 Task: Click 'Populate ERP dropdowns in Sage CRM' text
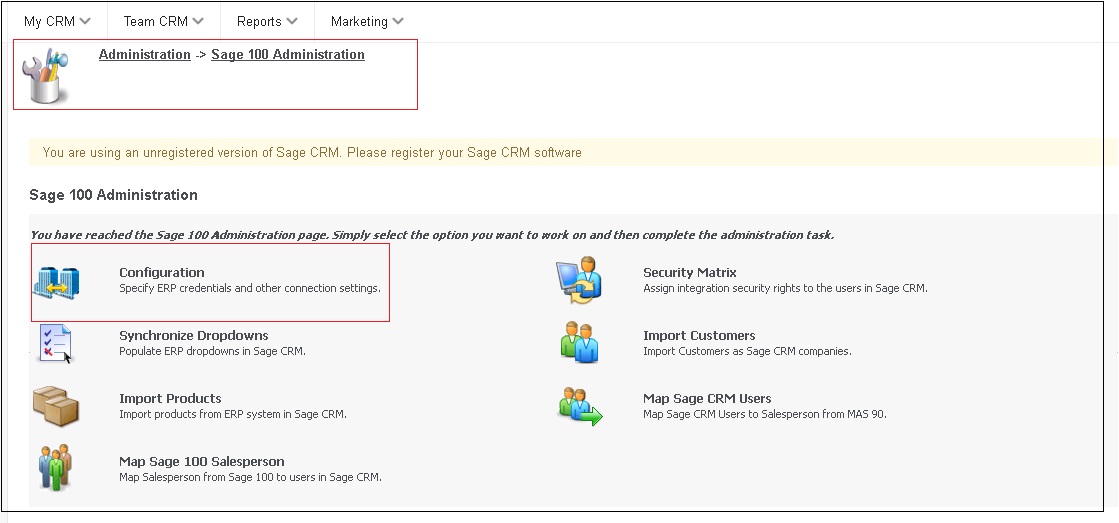[212, 351]
